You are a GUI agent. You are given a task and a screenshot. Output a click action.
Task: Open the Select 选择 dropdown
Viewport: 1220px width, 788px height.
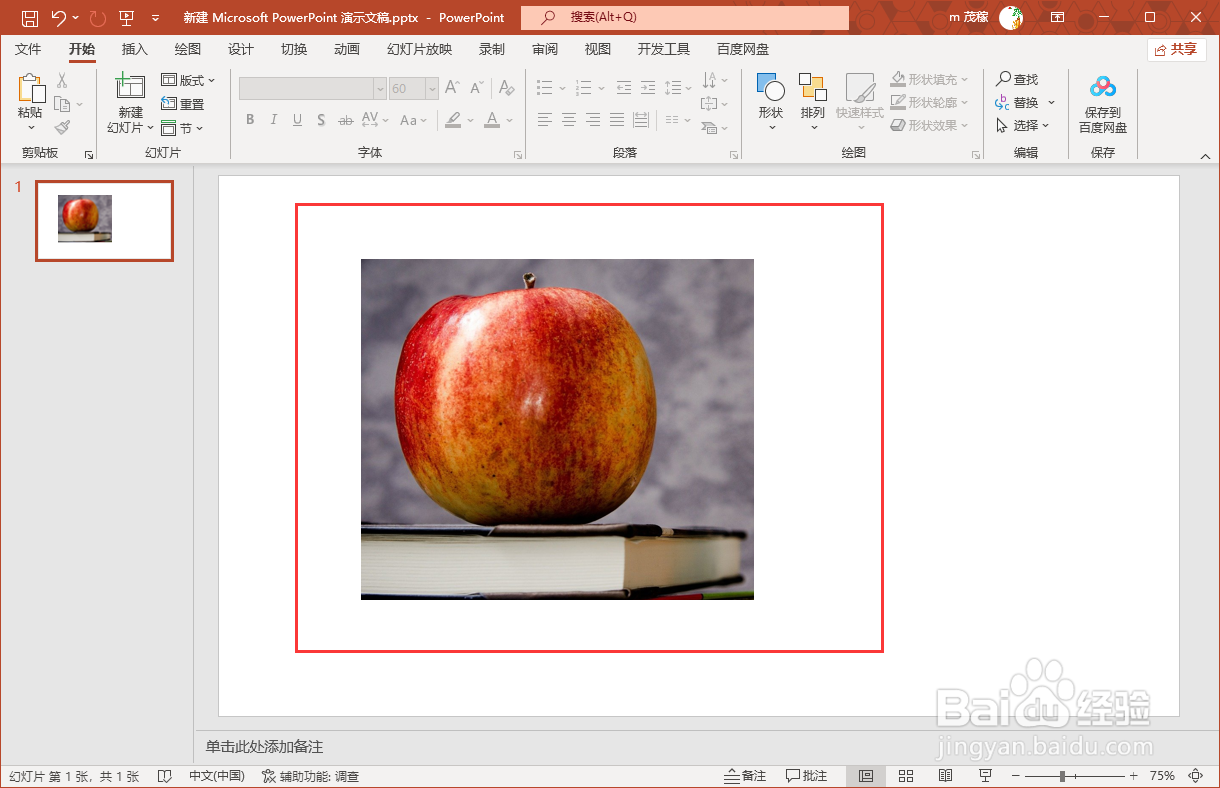(1023, 125)
